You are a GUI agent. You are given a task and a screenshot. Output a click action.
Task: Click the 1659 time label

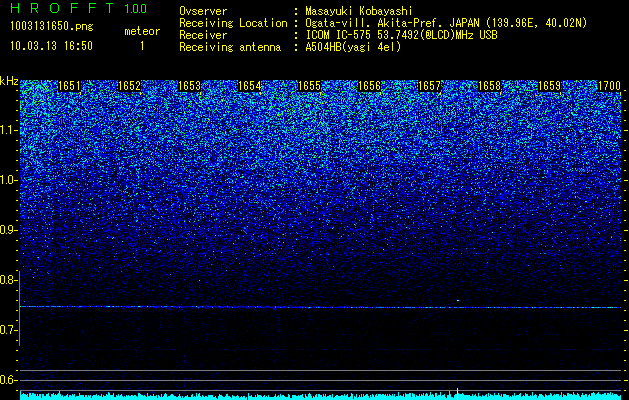(x=550, y=86)
